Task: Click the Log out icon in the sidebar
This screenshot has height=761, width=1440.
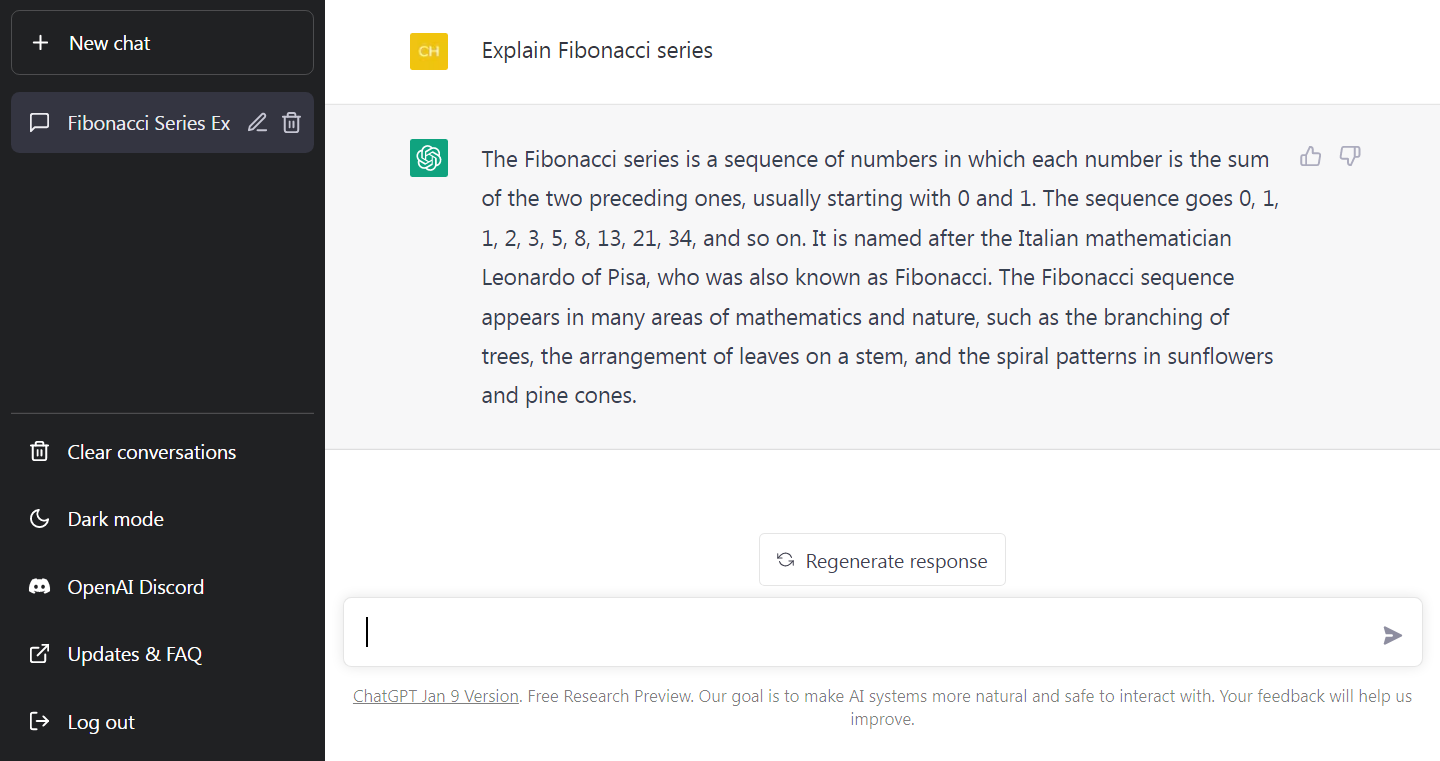Action: pos(39,721)
